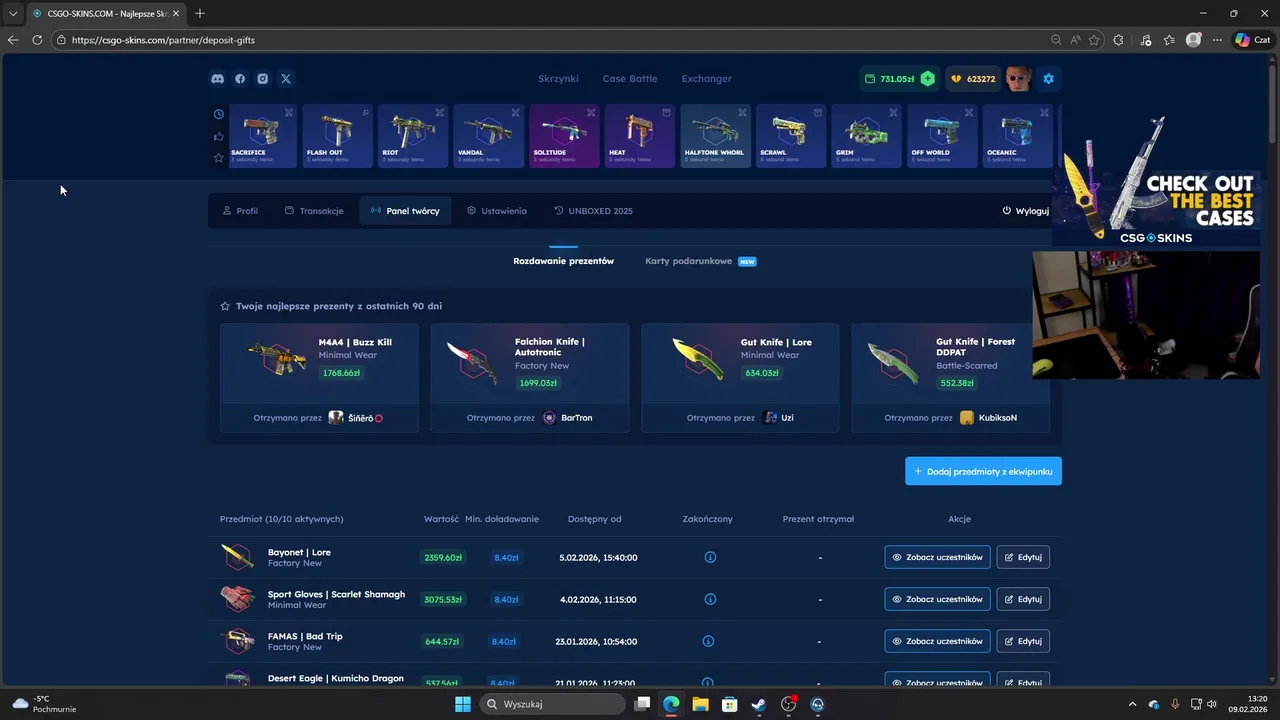This screenshot has height=720, width=1280.
Task: Zoom out icon in address bar
Action: 1056,40
